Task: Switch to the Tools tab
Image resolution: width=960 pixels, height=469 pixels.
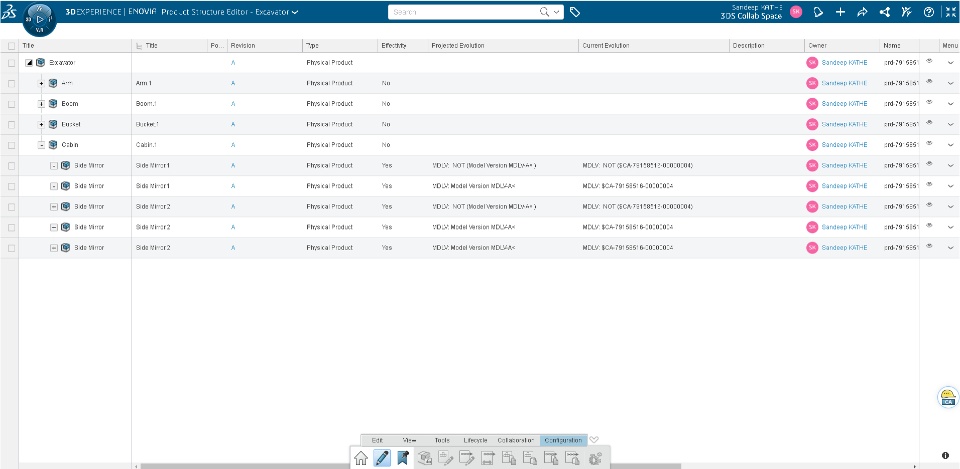Action: click(442, 440)
